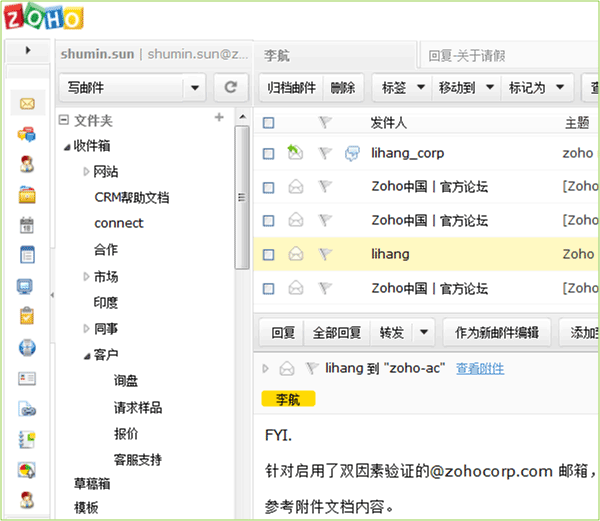Open the document links icon in sidebar
Image resolution: width=600 pixels, height=521 pixels.
pyautogui.click(x=27, y=409)
